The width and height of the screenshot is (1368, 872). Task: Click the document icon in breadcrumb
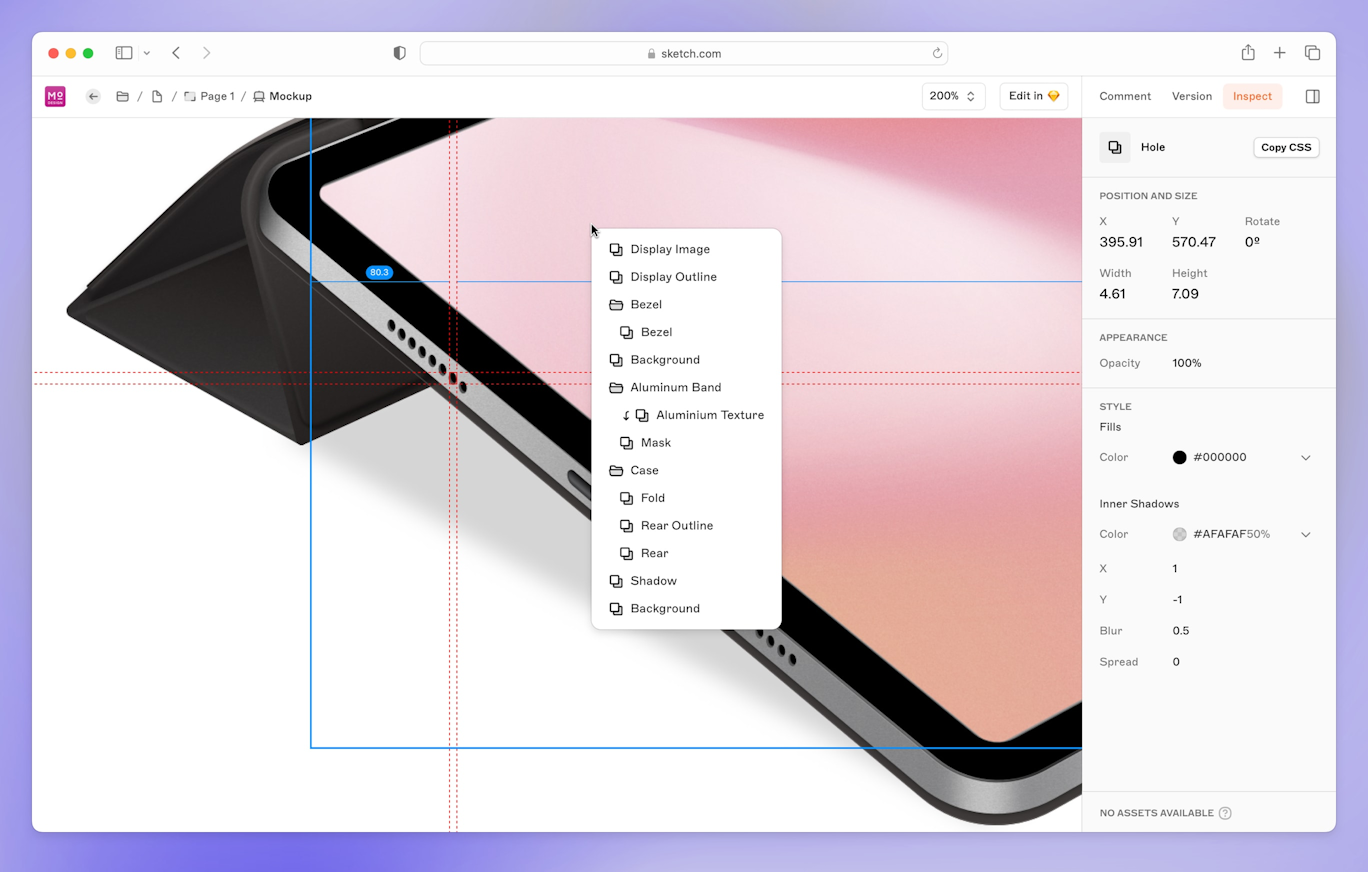[157, 97]
